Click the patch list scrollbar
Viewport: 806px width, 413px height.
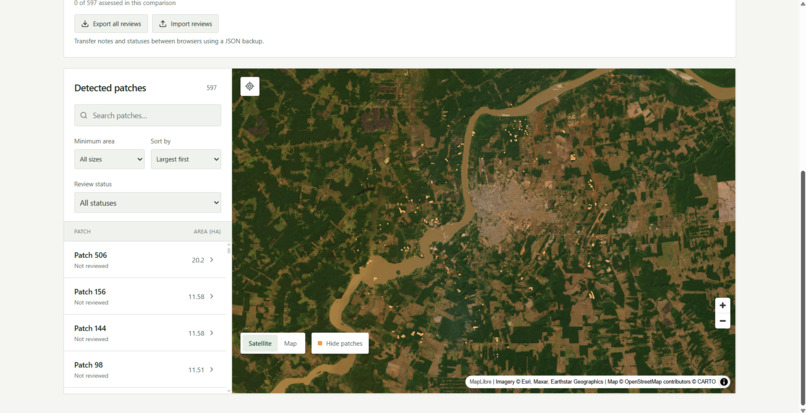[229, 250]
